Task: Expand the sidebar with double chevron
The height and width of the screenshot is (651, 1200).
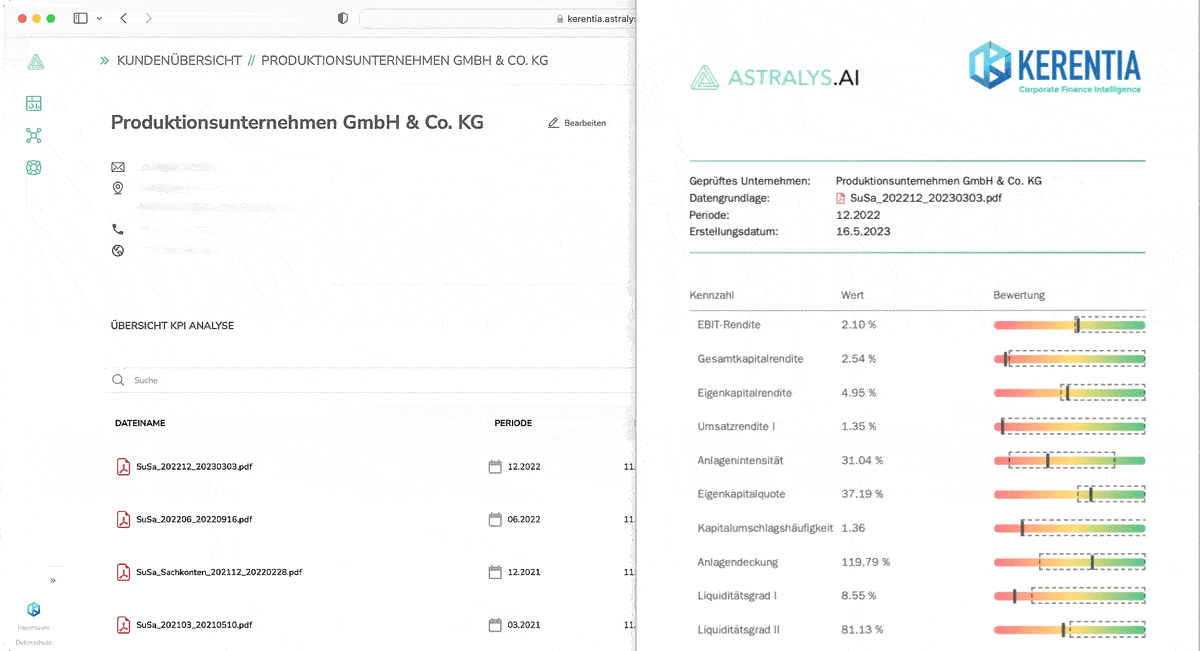Action: tap(53, 580)
